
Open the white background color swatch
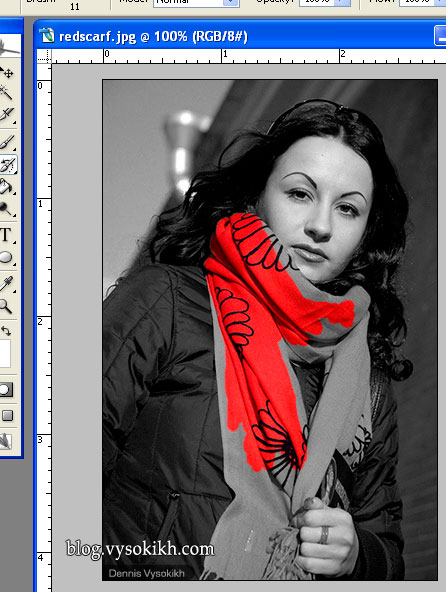coord(5,353)
